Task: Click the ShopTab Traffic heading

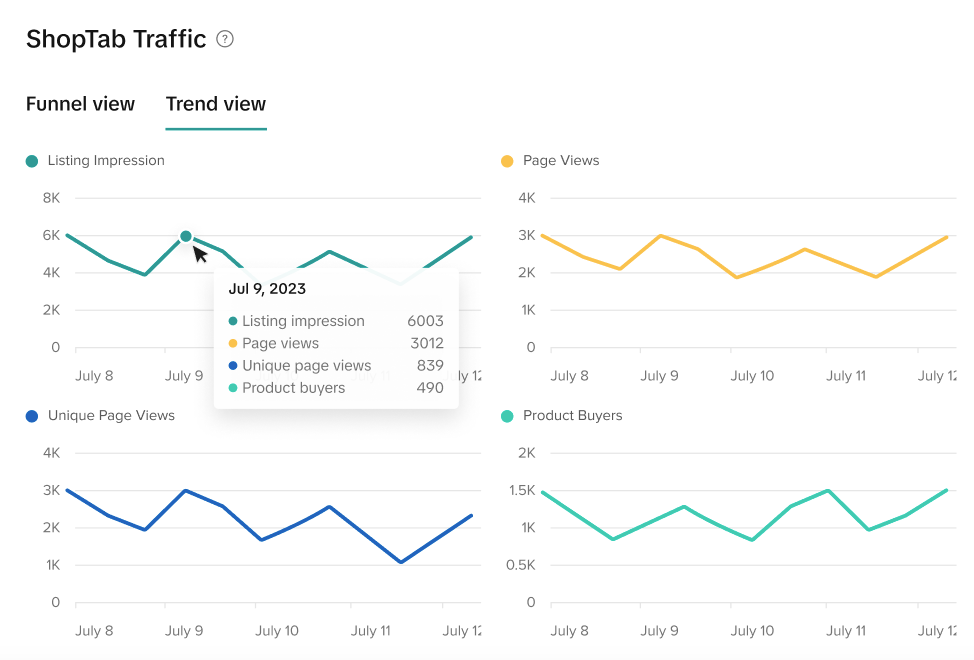Action: click(x=116, y=39)
